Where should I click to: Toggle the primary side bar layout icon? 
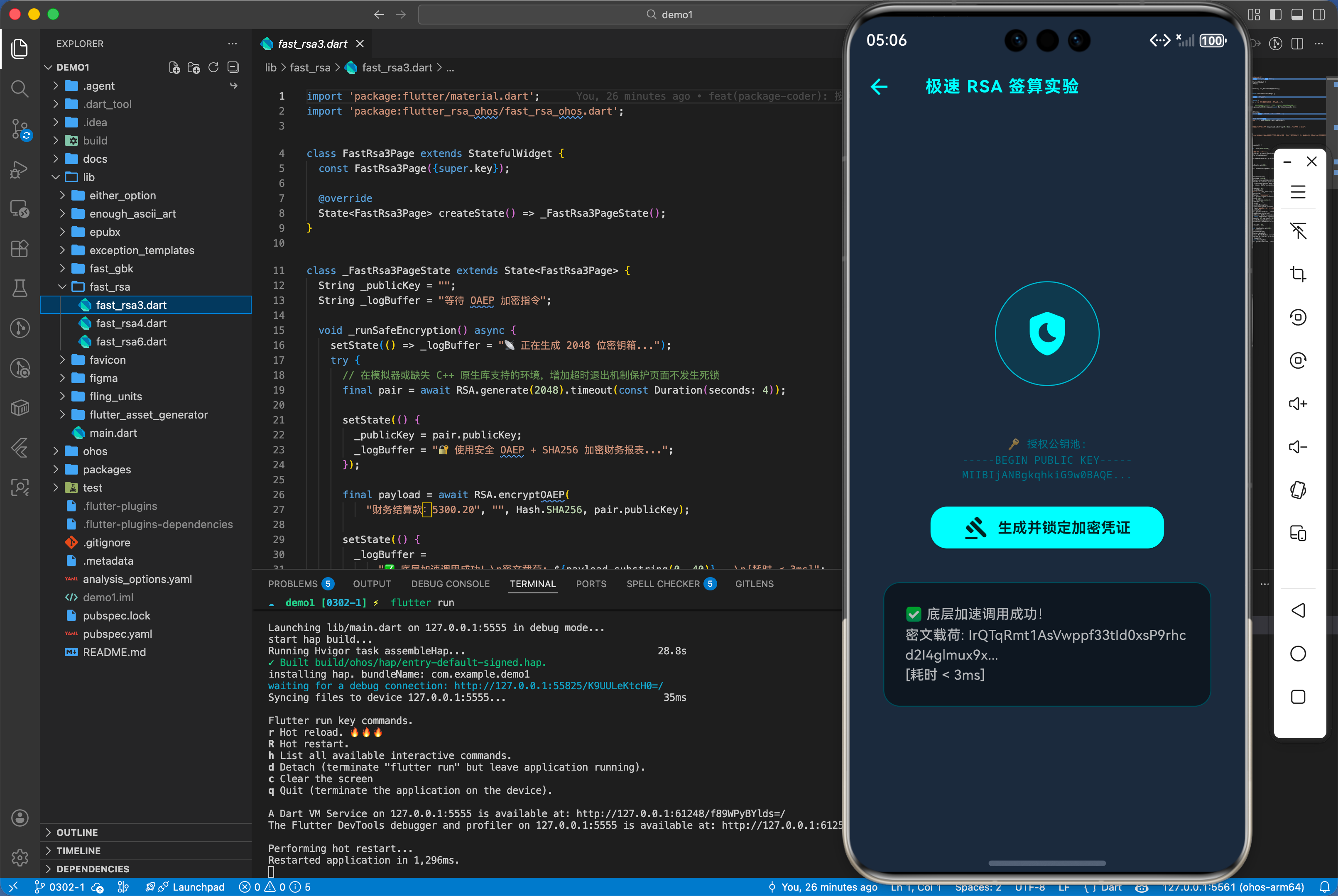(1275, 15)
